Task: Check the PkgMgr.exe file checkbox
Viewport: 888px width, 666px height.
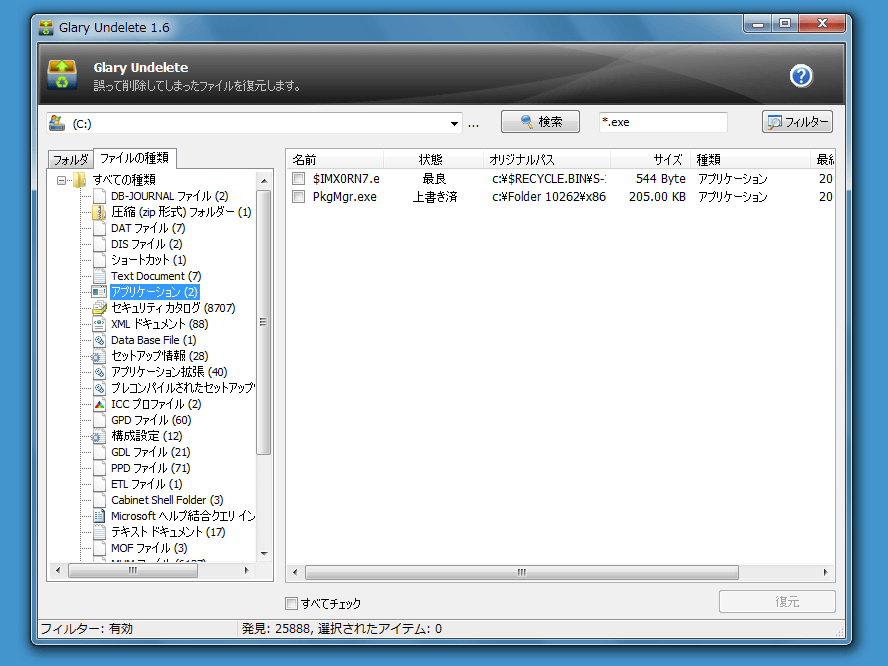Action: click(x=298, y=197)
